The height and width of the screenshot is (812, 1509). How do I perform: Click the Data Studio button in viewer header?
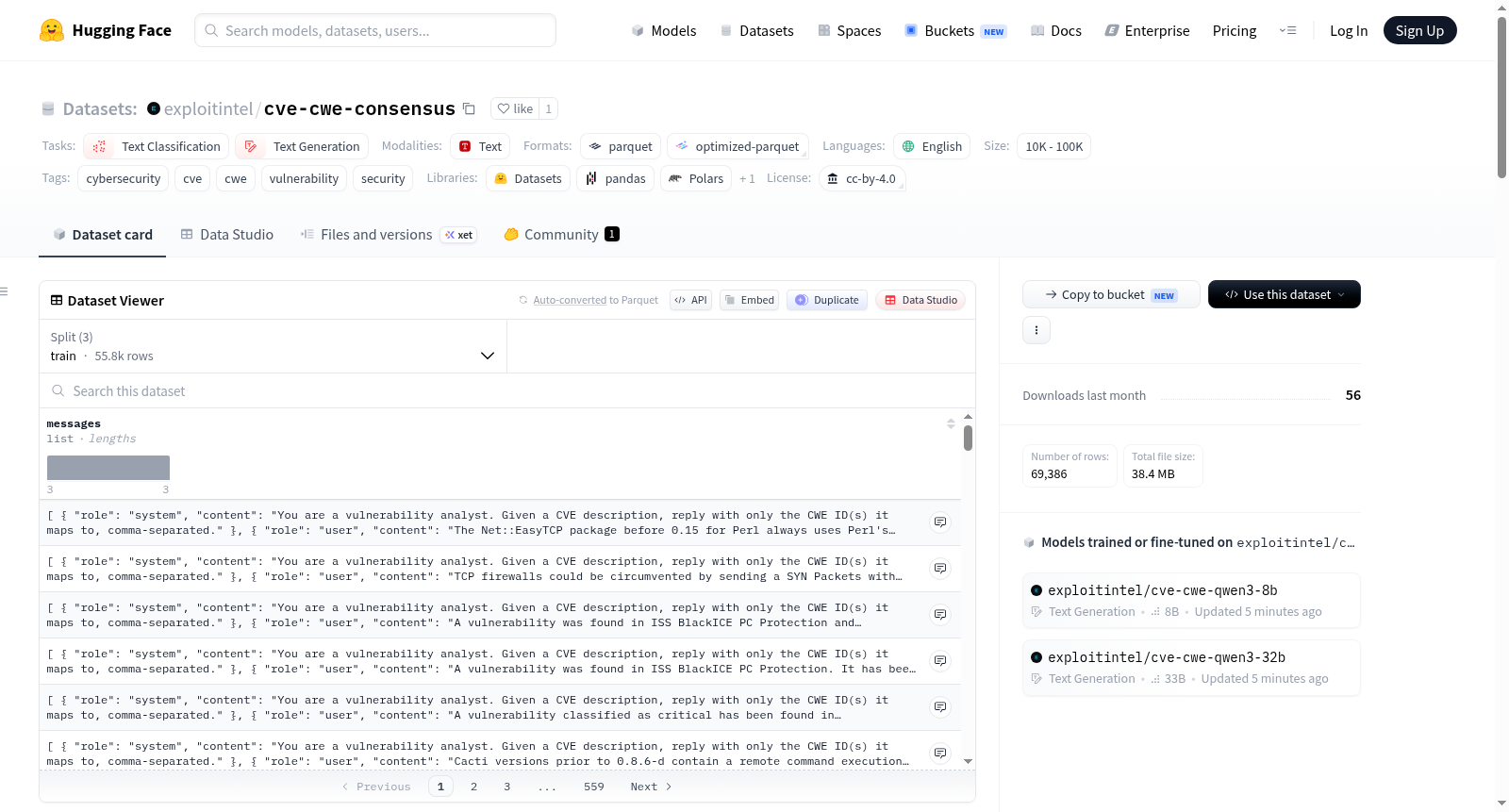[920, 300]
